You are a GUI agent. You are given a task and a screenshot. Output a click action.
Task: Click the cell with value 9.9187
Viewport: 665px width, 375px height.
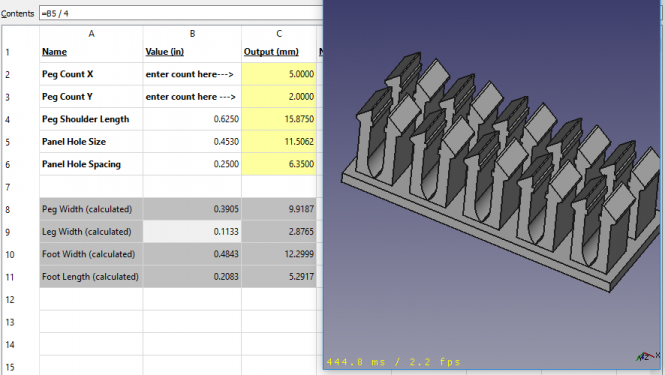pos(279,209)
